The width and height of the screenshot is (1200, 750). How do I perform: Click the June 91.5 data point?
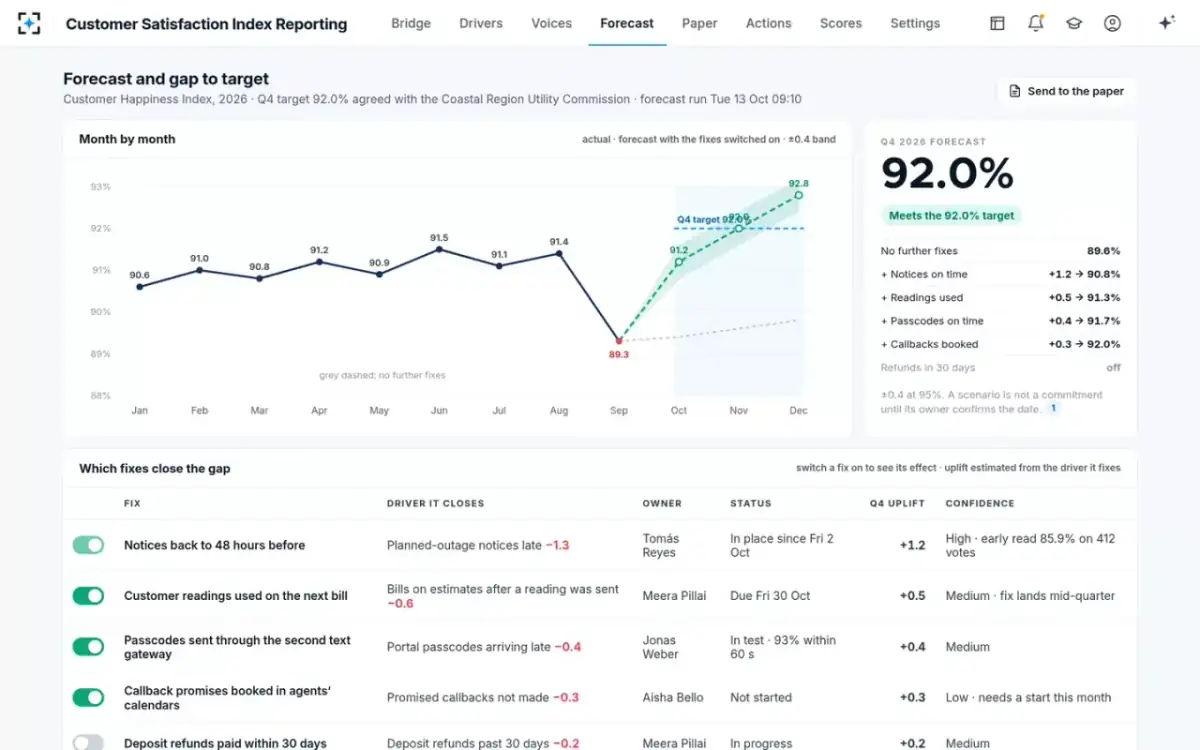tap(439, 249)
